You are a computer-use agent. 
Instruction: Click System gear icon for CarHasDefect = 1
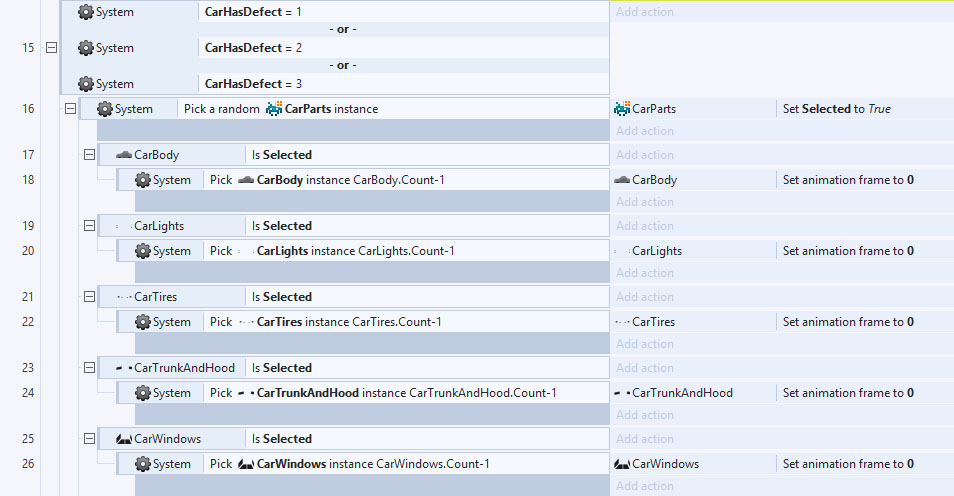pos(86,12)
